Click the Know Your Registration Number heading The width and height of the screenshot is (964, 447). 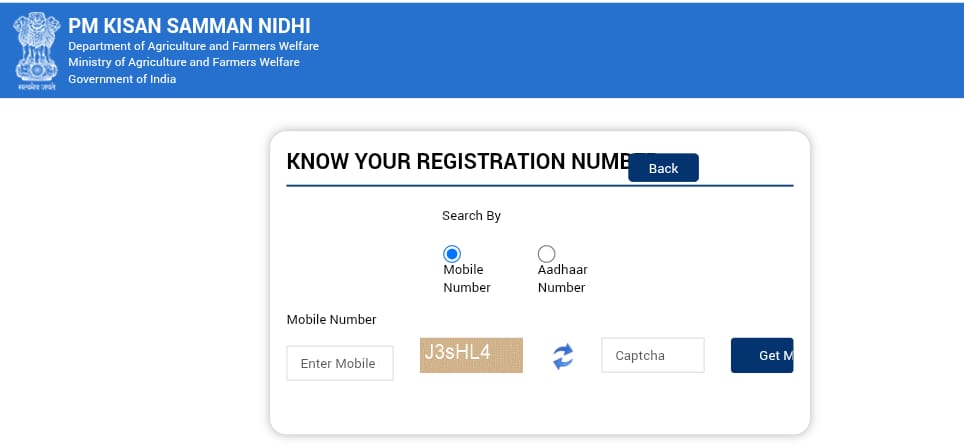(x=457, y=162)
